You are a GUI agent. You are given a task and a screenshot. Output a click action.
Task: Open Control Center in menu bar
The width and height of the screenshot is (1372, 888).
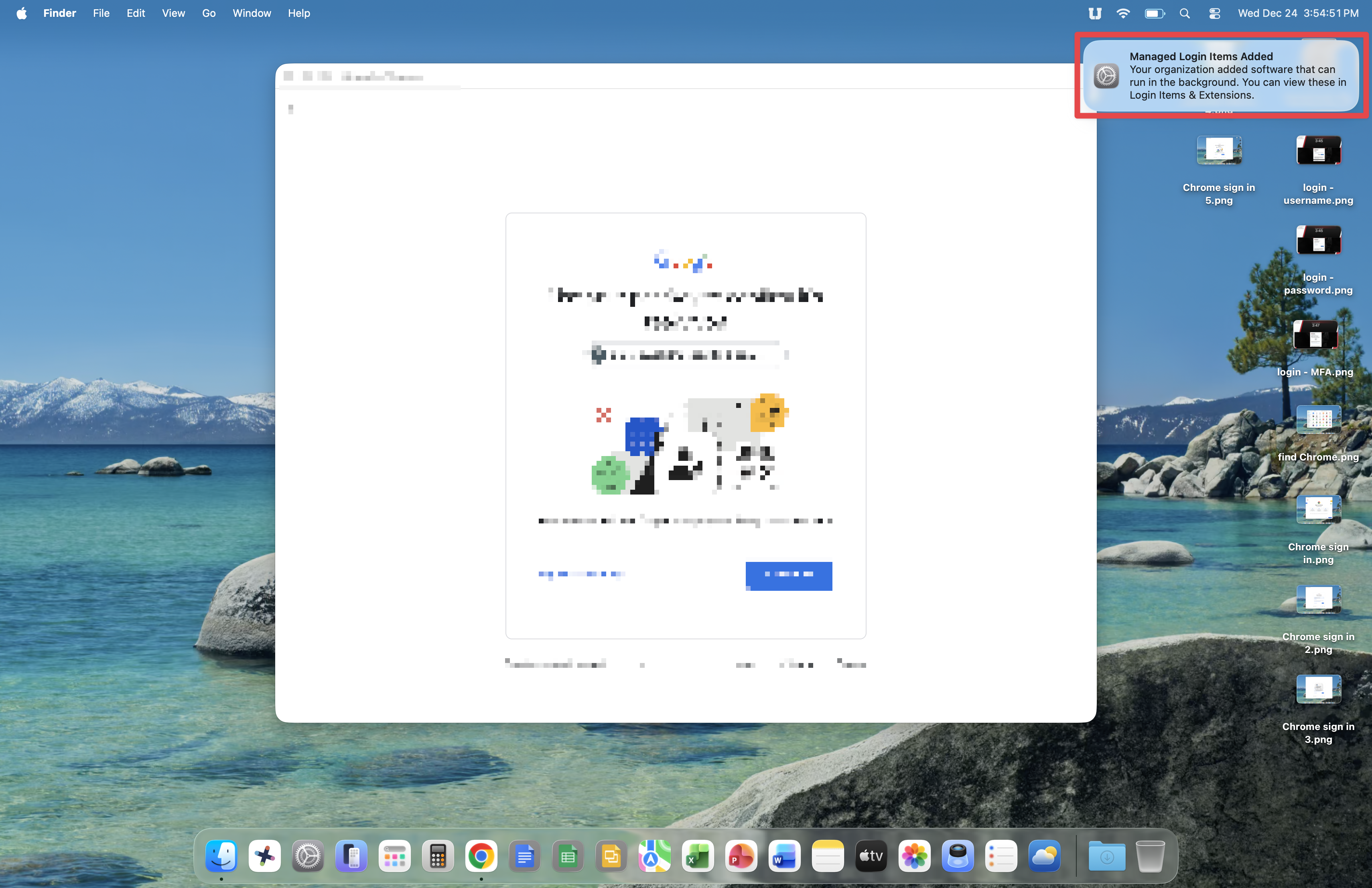pos(1214,13)
